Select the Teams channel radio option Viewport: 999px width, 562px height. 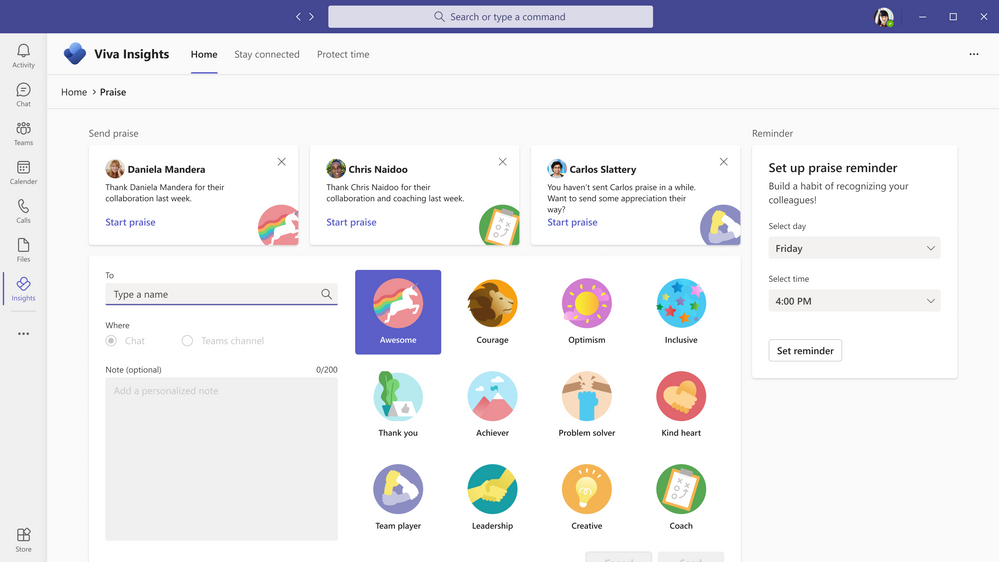tap(187, 341)
